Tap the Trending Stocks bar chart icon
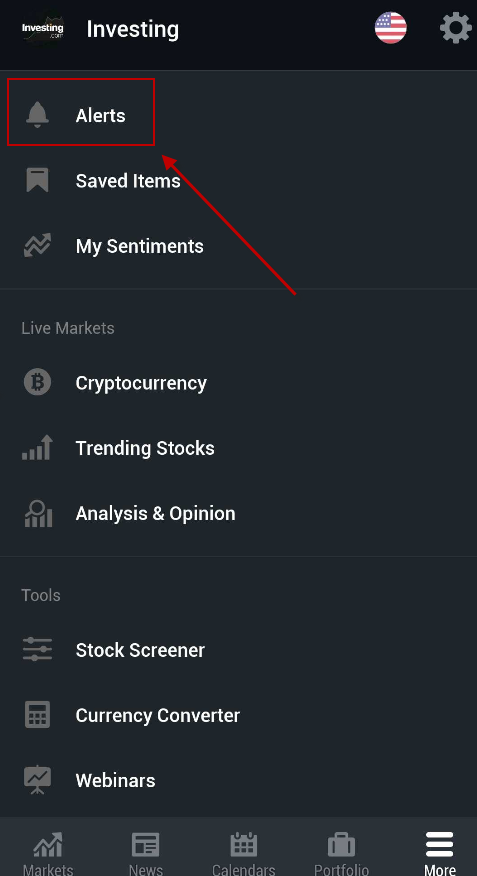 [x=37, y=447]
